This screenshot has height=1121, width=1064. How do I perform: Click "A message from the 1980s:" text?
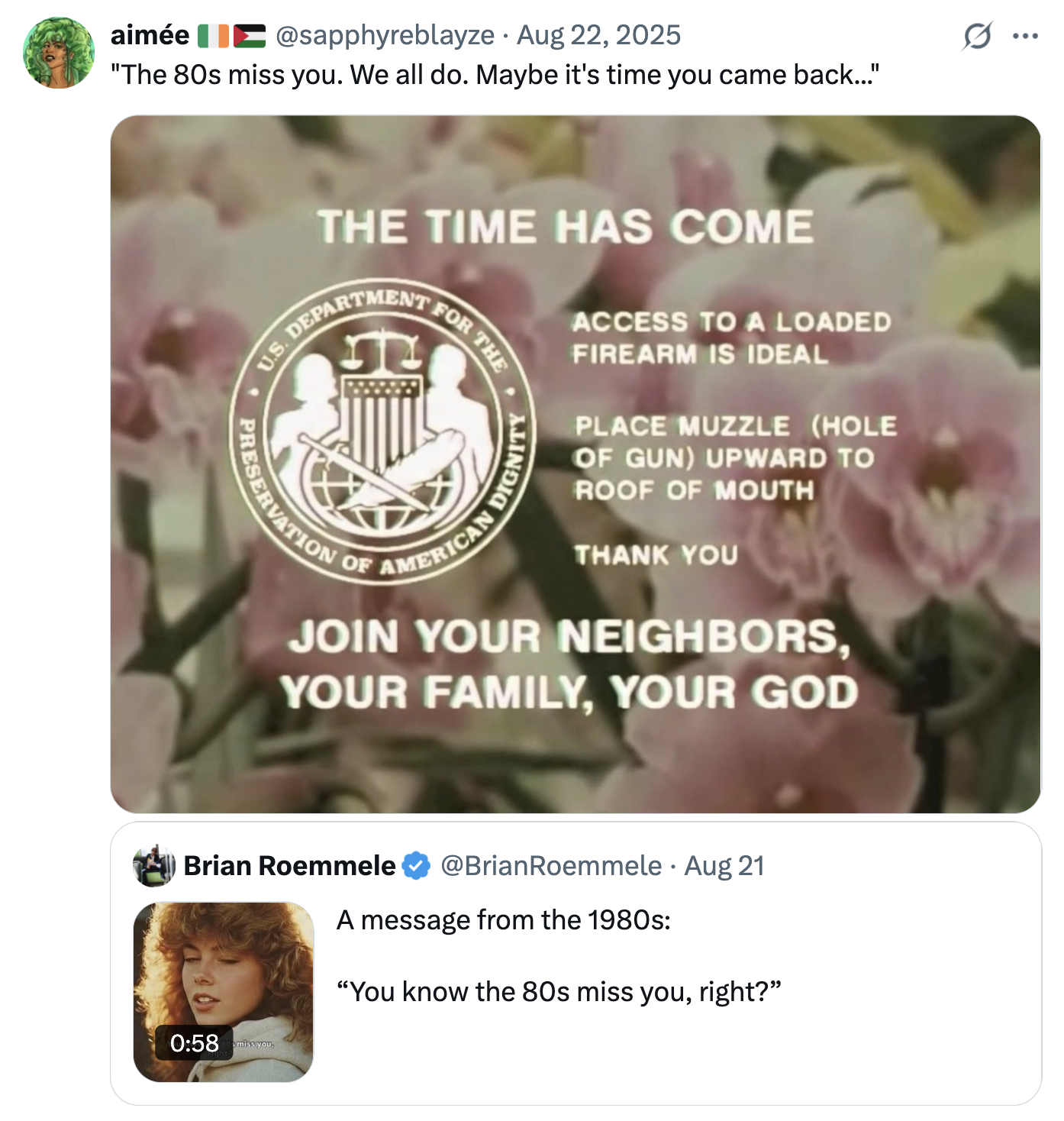click(x=503, y=920)
